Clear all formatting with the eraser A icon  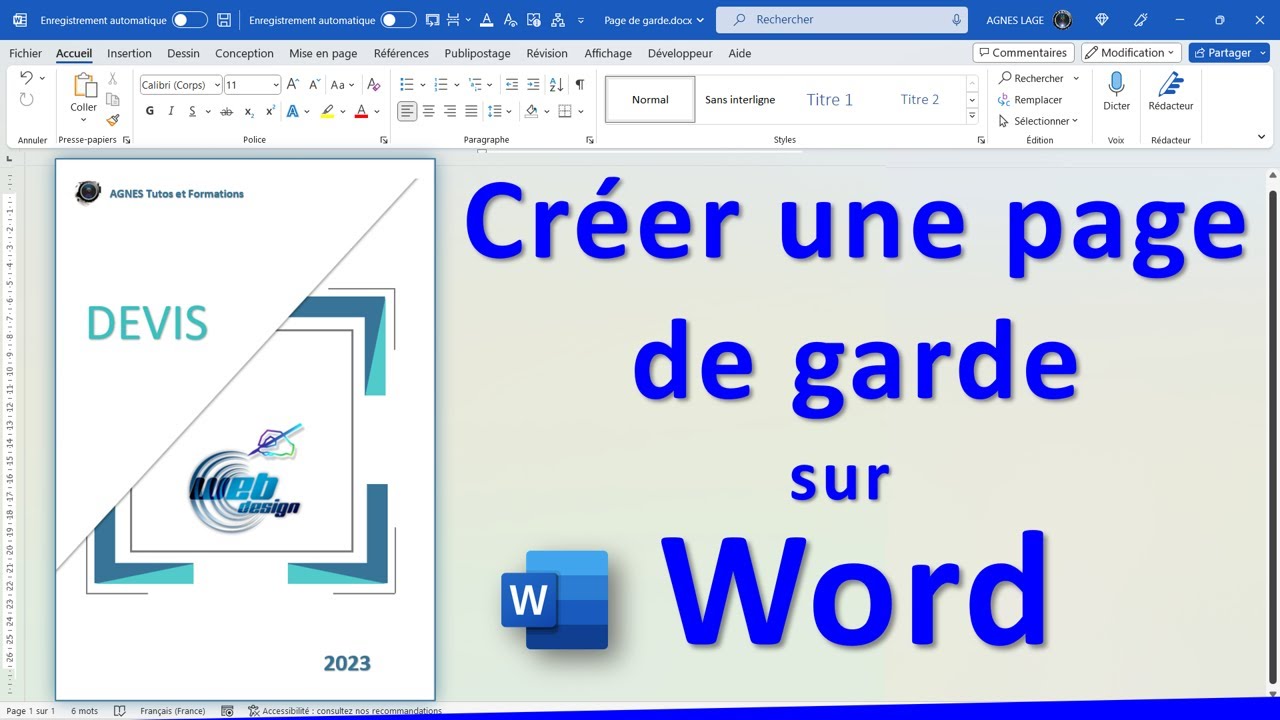click(373, 85)
